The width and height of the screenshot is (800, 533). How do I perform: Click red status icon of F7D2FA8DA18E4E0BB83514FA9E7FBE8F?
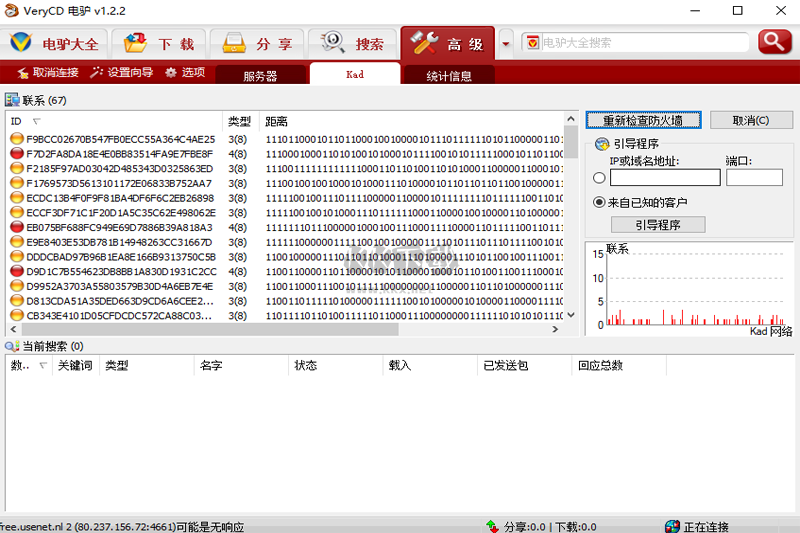[x=17, y=154]
